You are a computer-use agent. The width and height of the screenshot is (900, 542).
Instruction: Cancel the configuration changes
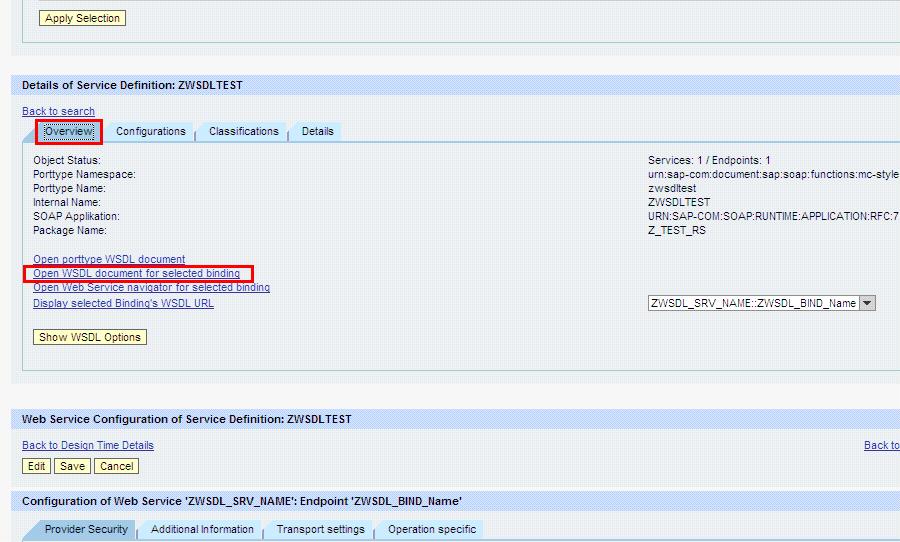pyautogui.click(x=117, y=466)
